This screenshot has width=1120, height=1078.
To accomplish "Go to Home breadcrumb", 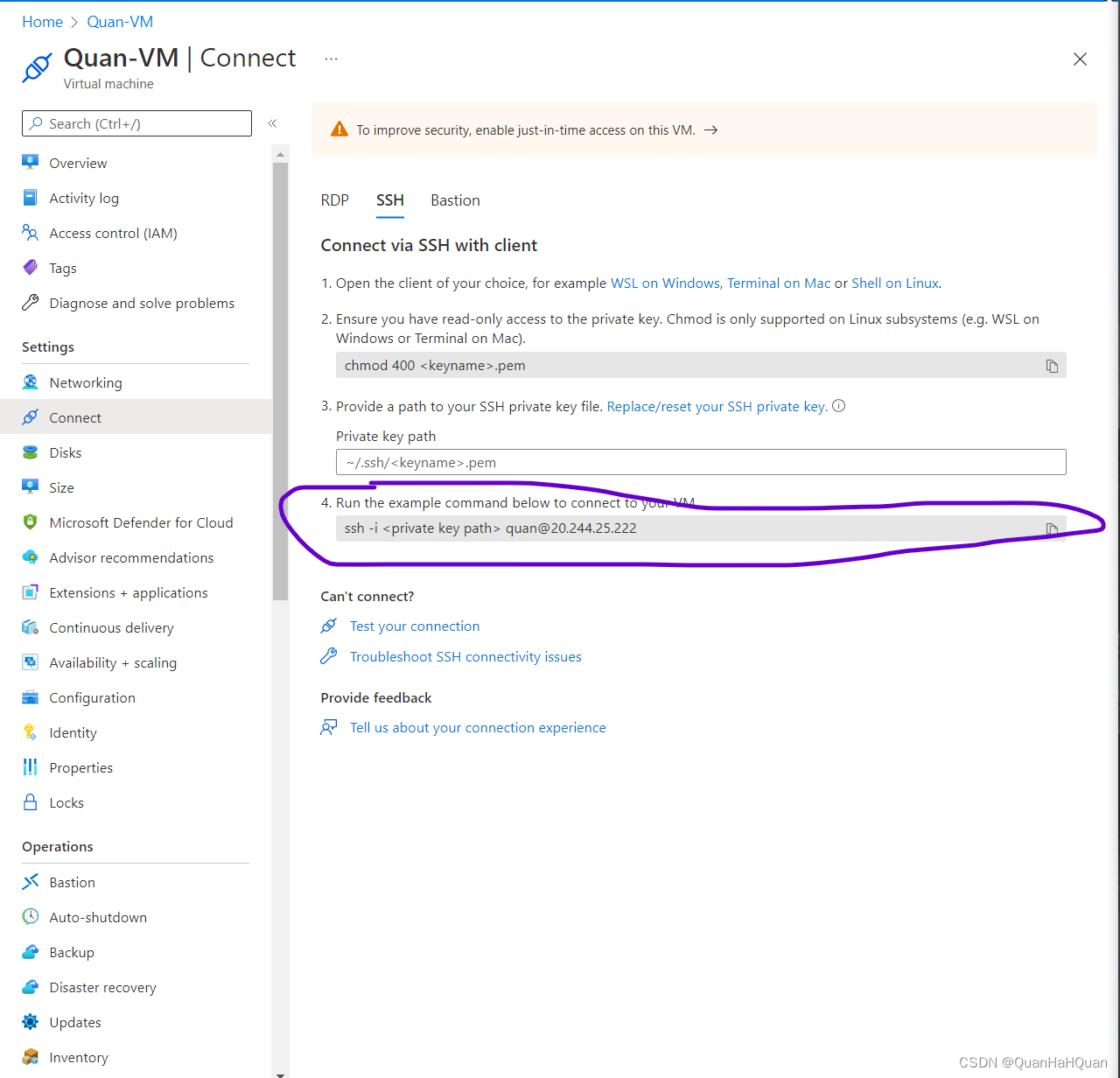I will point(43,22).
